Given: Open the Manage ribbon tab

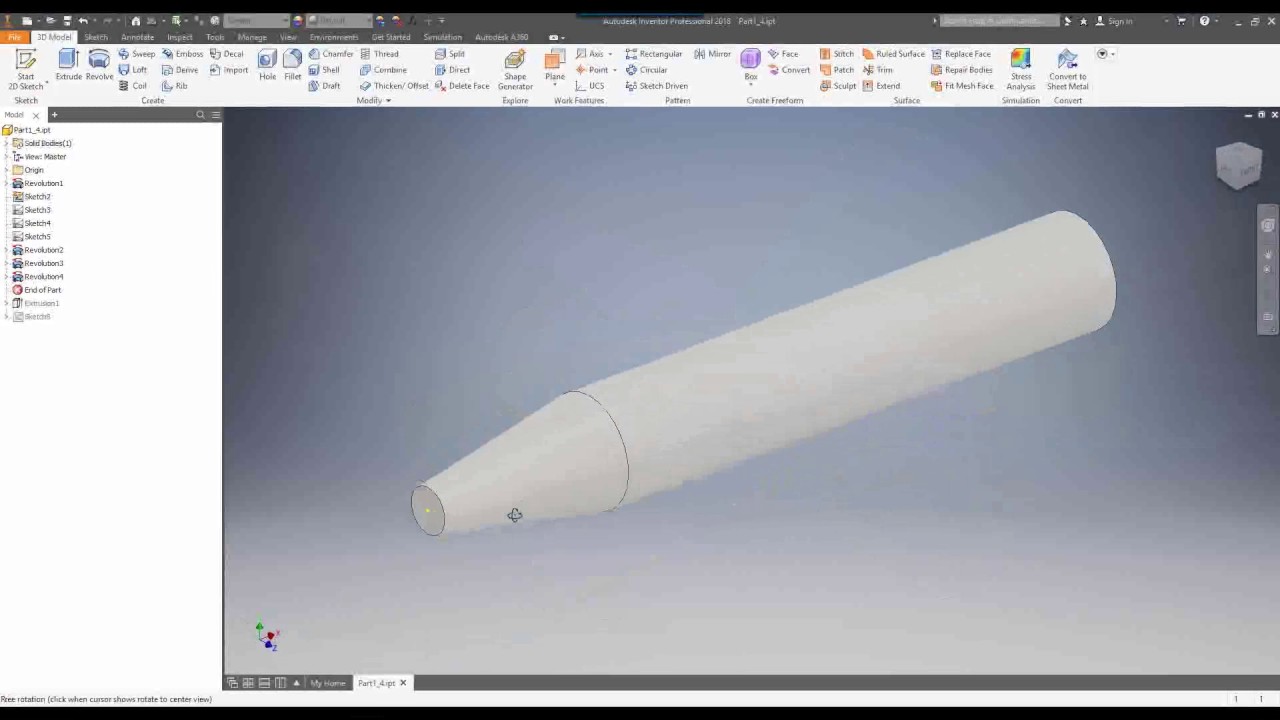Looking at the screenshot, I should pyautogui.click(x=252, y=37).
